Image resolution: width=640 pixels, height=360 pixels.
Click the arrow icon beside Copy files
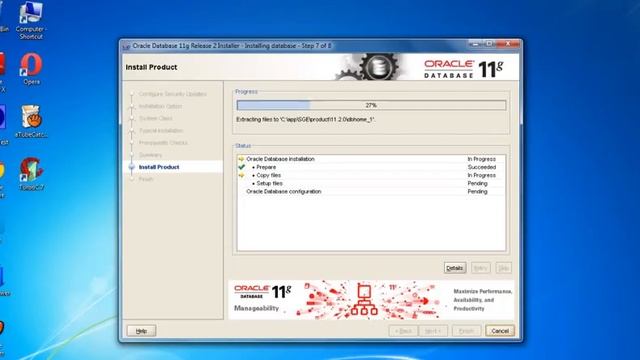[x=241, y=175]
